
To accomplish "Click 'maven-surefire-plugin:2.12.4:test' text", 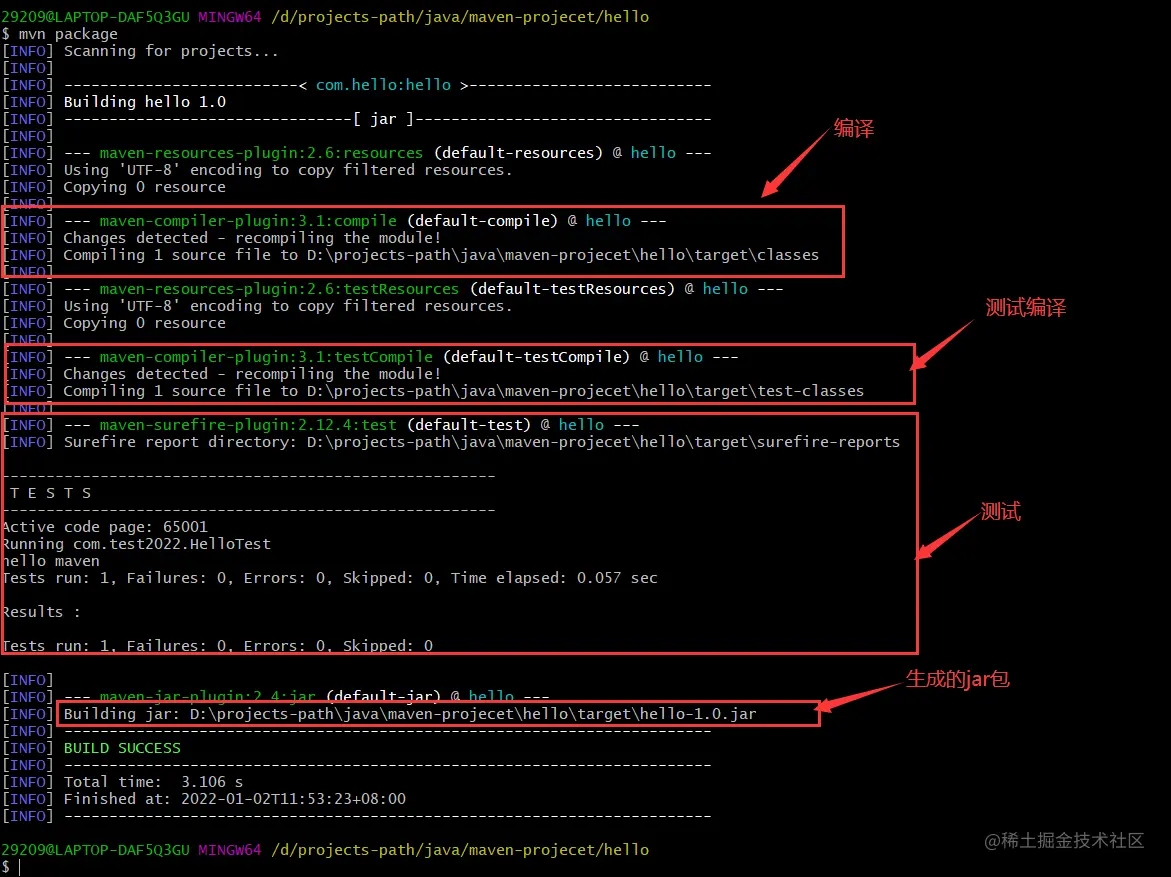I will [248, 425].
